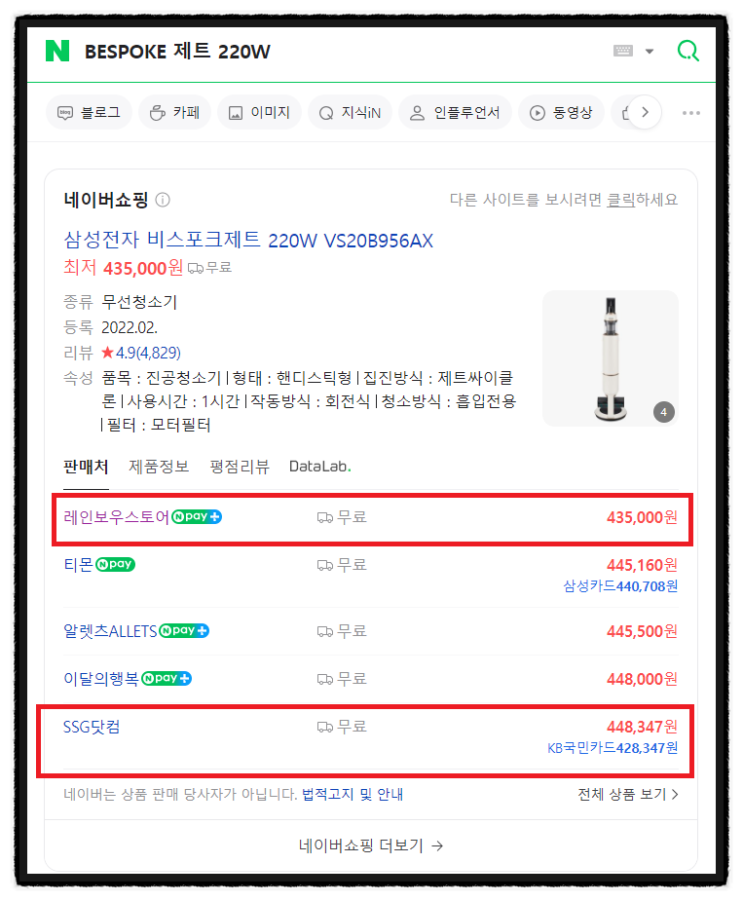Select the 카페 filter tab
This screenshot has width=743, height=901.
point(175,112)
